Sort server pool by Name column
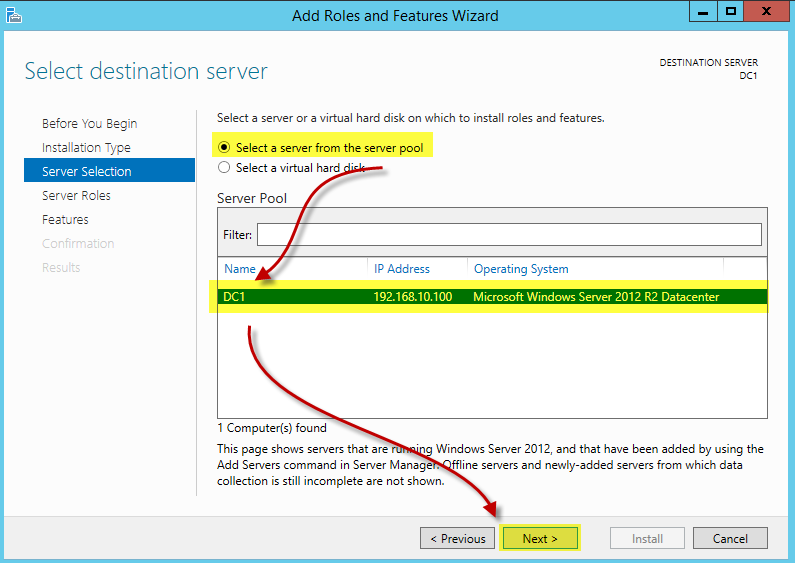Screen dimensions: 795x563 (240, 269)
